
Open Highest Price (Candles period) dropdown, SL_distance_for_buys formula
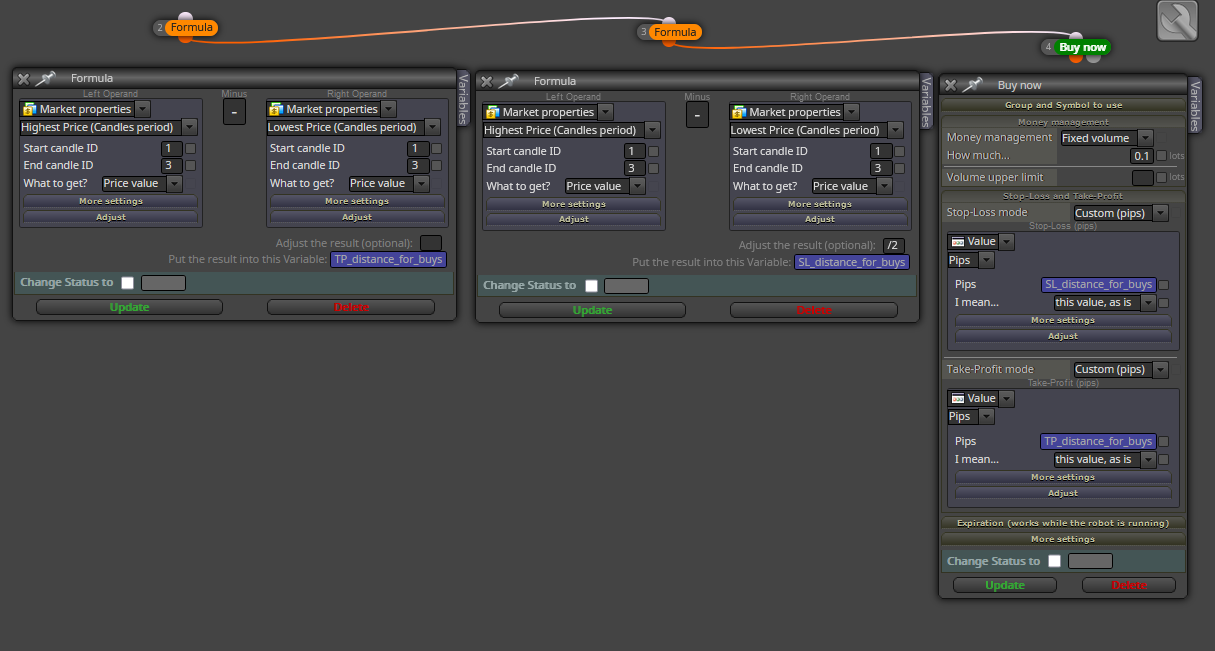click(x=572, y=130)
